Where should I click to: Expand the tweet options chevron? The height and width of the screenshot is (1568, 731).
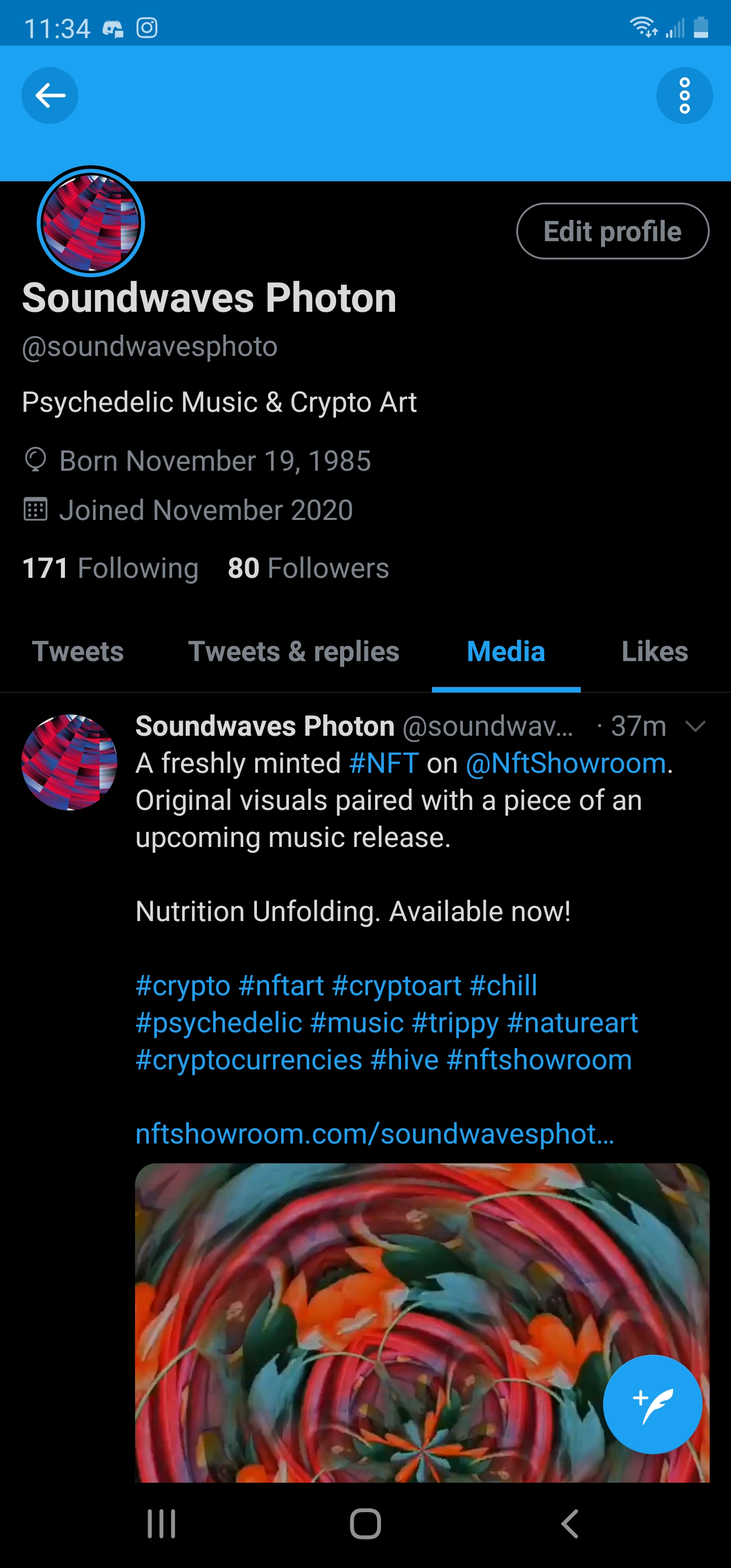pyautogui.click(x=694, y=726)
